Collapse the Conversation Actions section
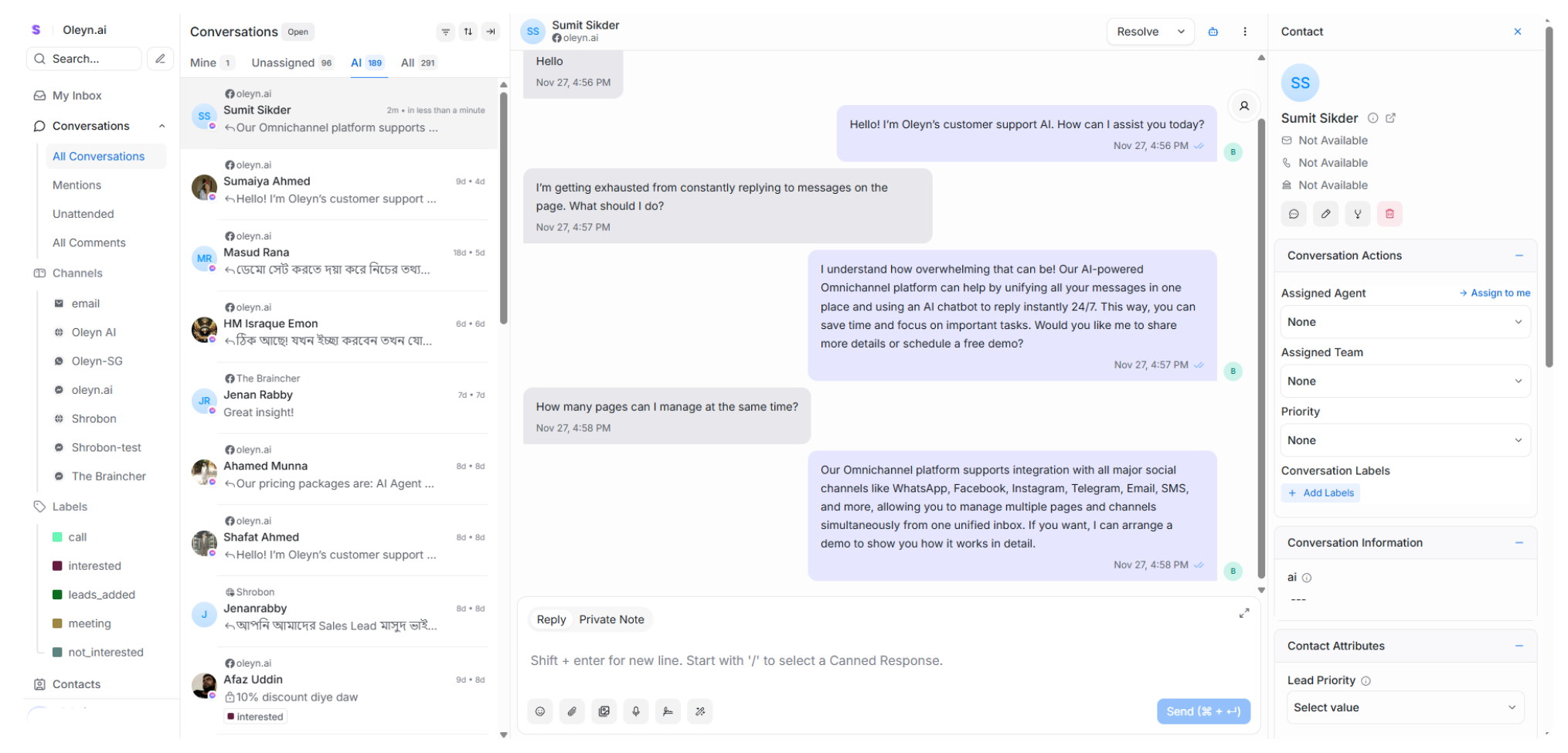The width and height of the screenshot is (1568, 753). pos(1519,256)
